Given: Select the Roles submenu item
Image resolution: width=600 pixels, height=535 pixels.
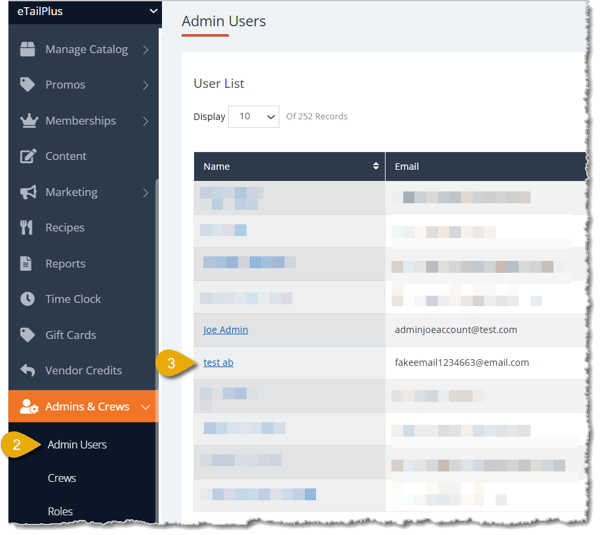Looking at the screenshot, I should [x=60, y=513].
